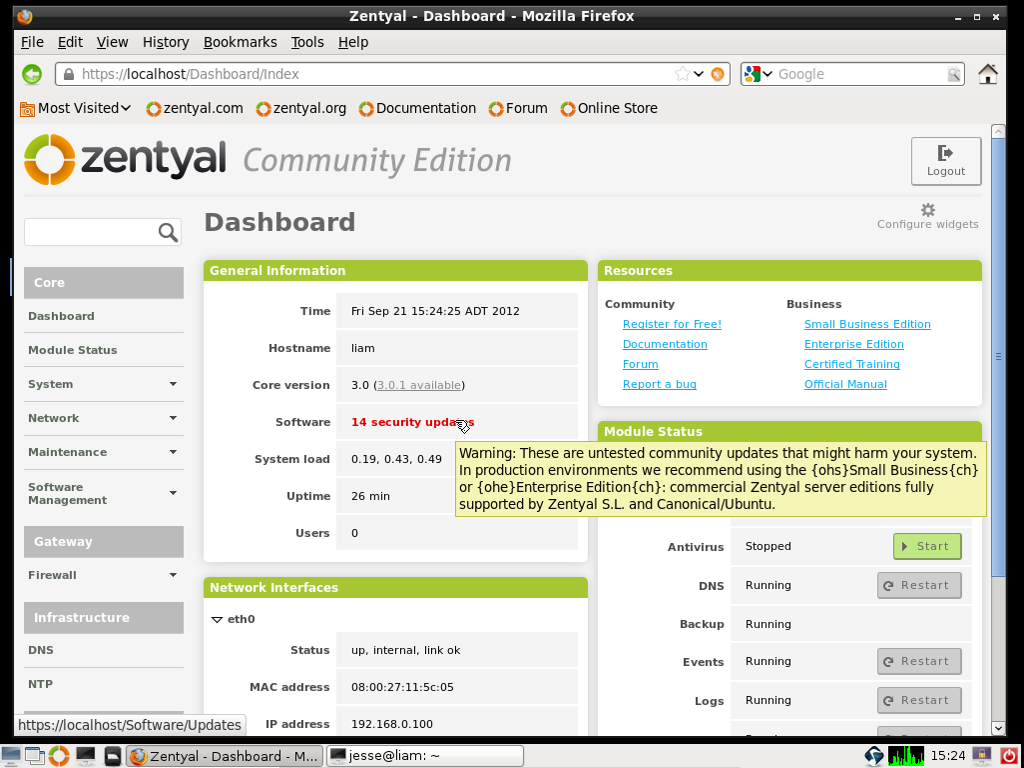
Task: Open the NTP sidebar item
Action: click(40, 684)
